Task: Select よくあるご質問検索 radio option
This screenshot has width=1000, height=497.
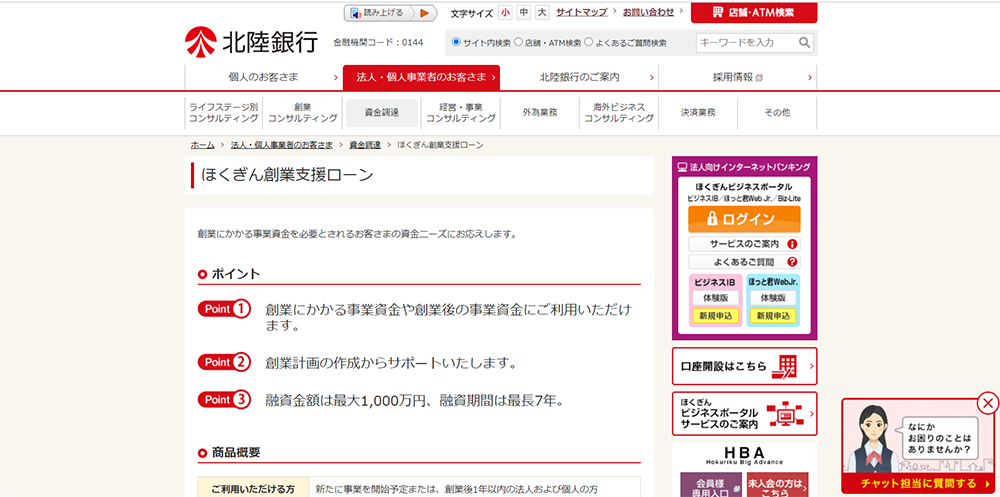Action: tap(589, 42)
